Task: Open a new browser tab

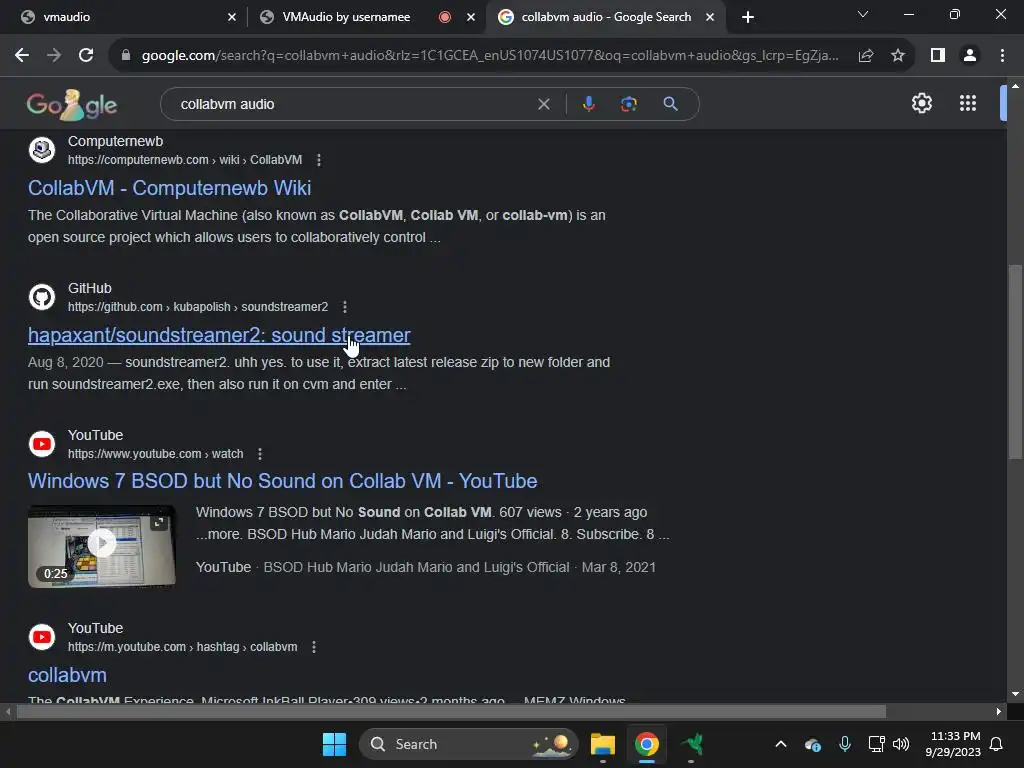Action: pyautogui.click(x=748, y=17)
